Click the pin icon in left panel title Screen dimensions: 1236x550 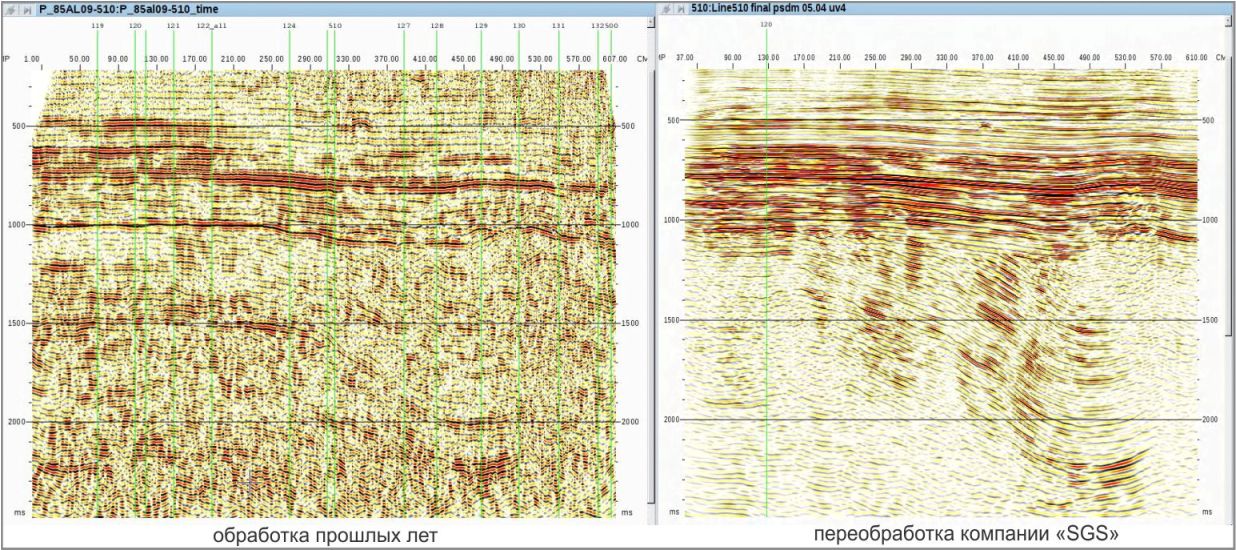[9, 9]
